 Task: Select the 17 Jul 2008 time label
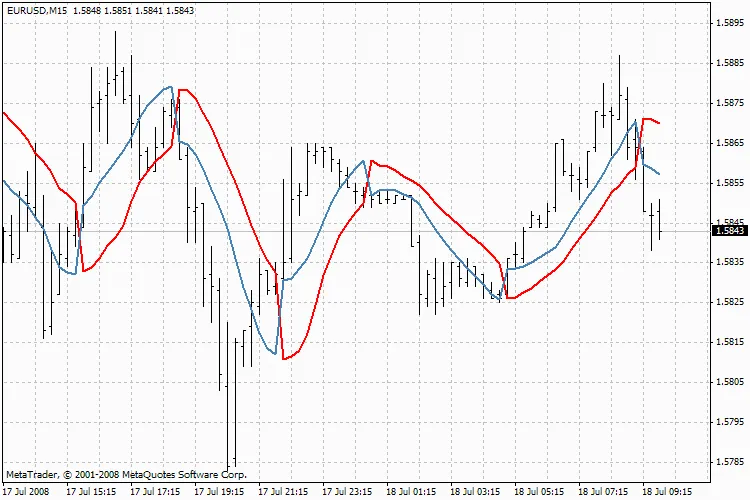(26, 492)
